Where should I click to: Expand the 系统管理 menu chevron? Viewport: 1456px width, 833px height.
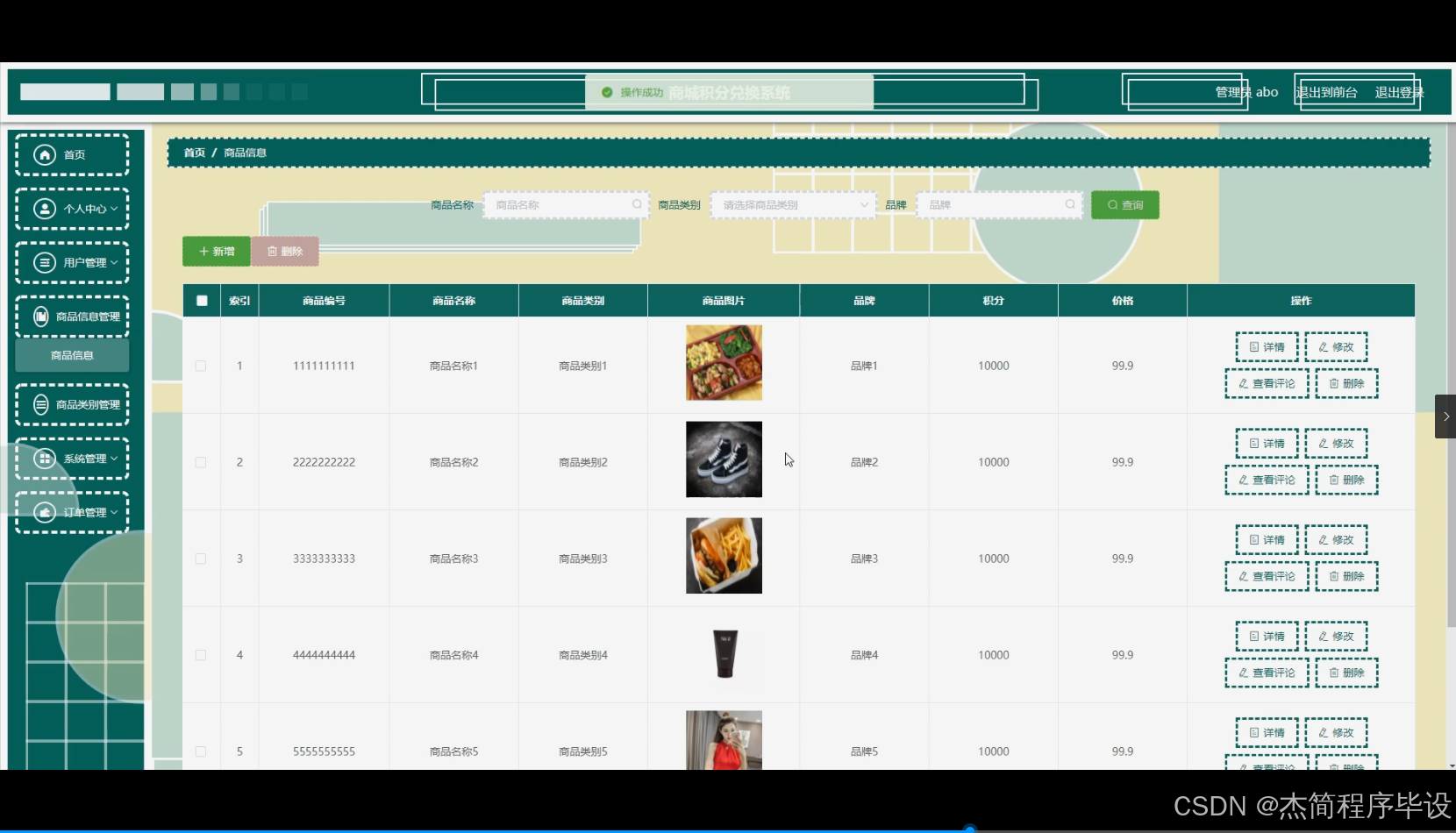coord(114,459)
